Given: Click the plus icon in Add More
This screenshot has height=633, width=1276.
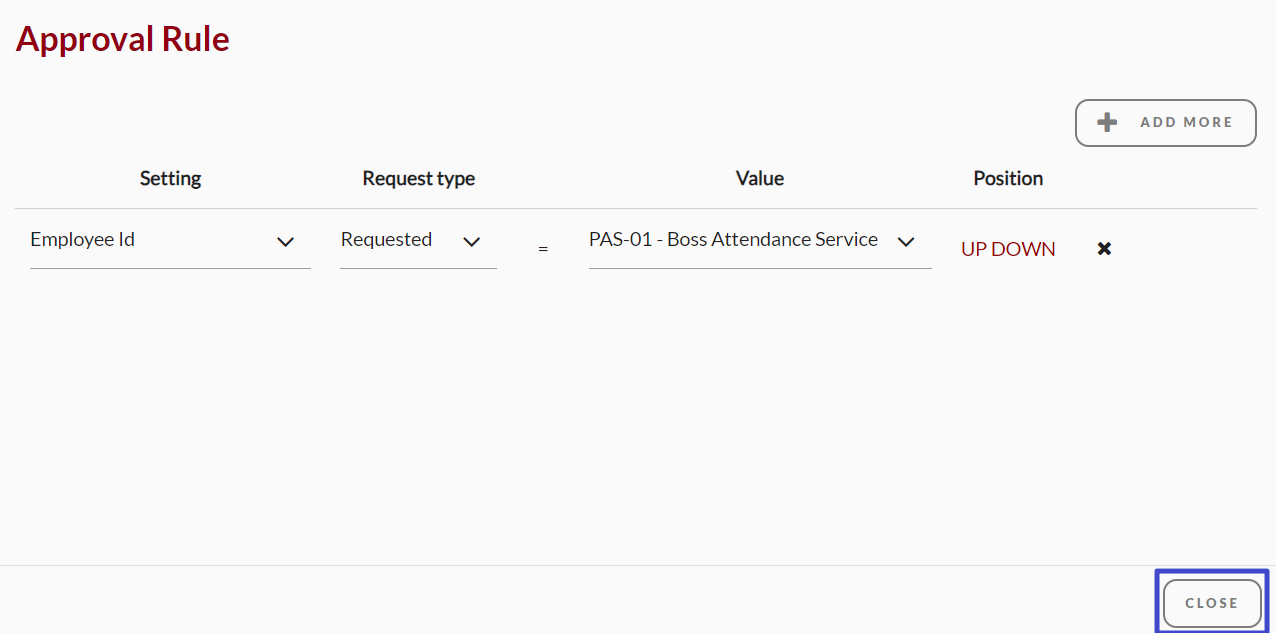Looking at the screenshot, I should point(1107,122).
